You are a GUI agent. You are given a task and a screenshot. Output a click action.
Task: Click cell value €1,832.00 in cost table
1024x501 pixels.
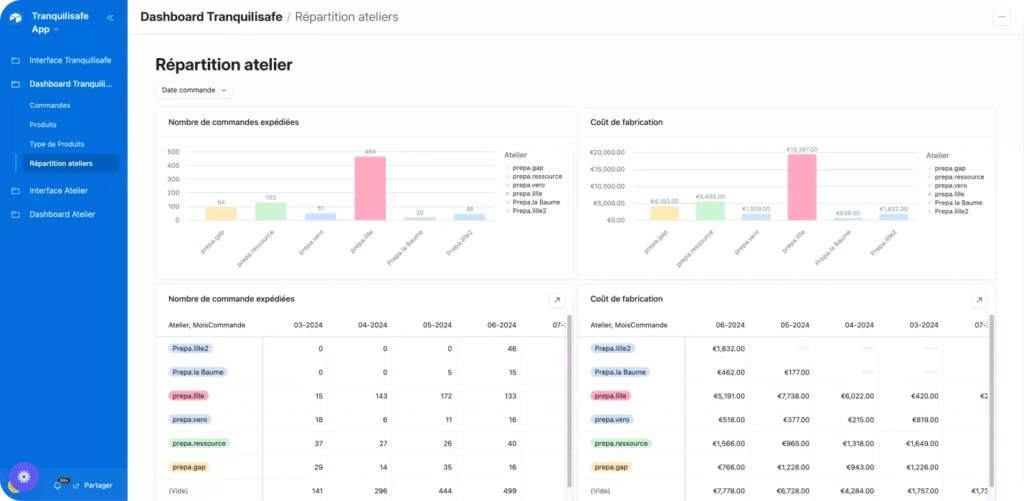729,349
